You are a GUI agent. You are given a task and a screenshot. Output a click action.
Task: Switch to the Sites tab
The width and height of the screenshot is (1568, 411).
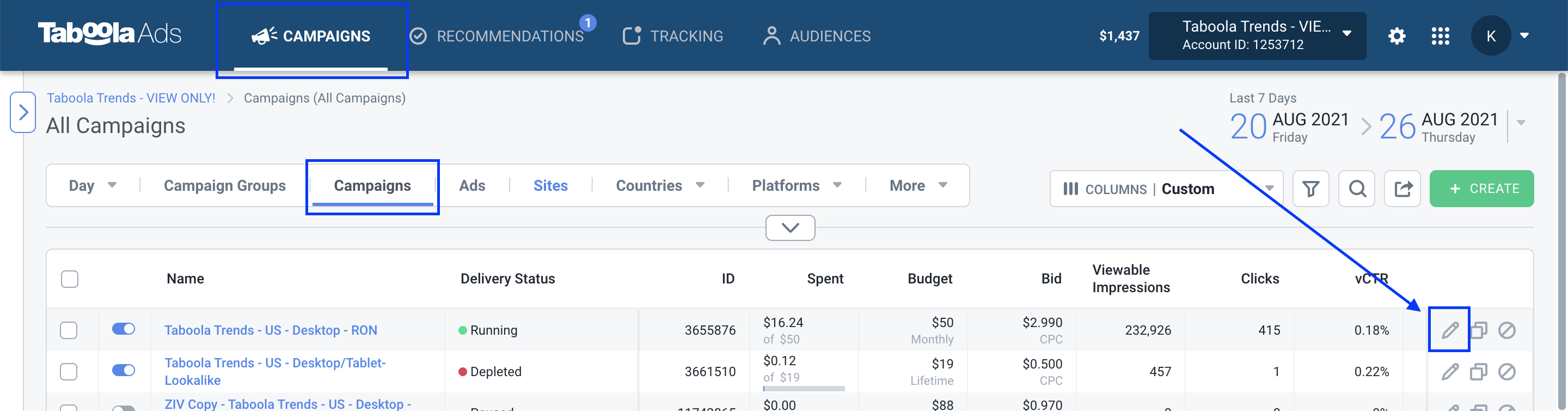(x=550, y=185)
